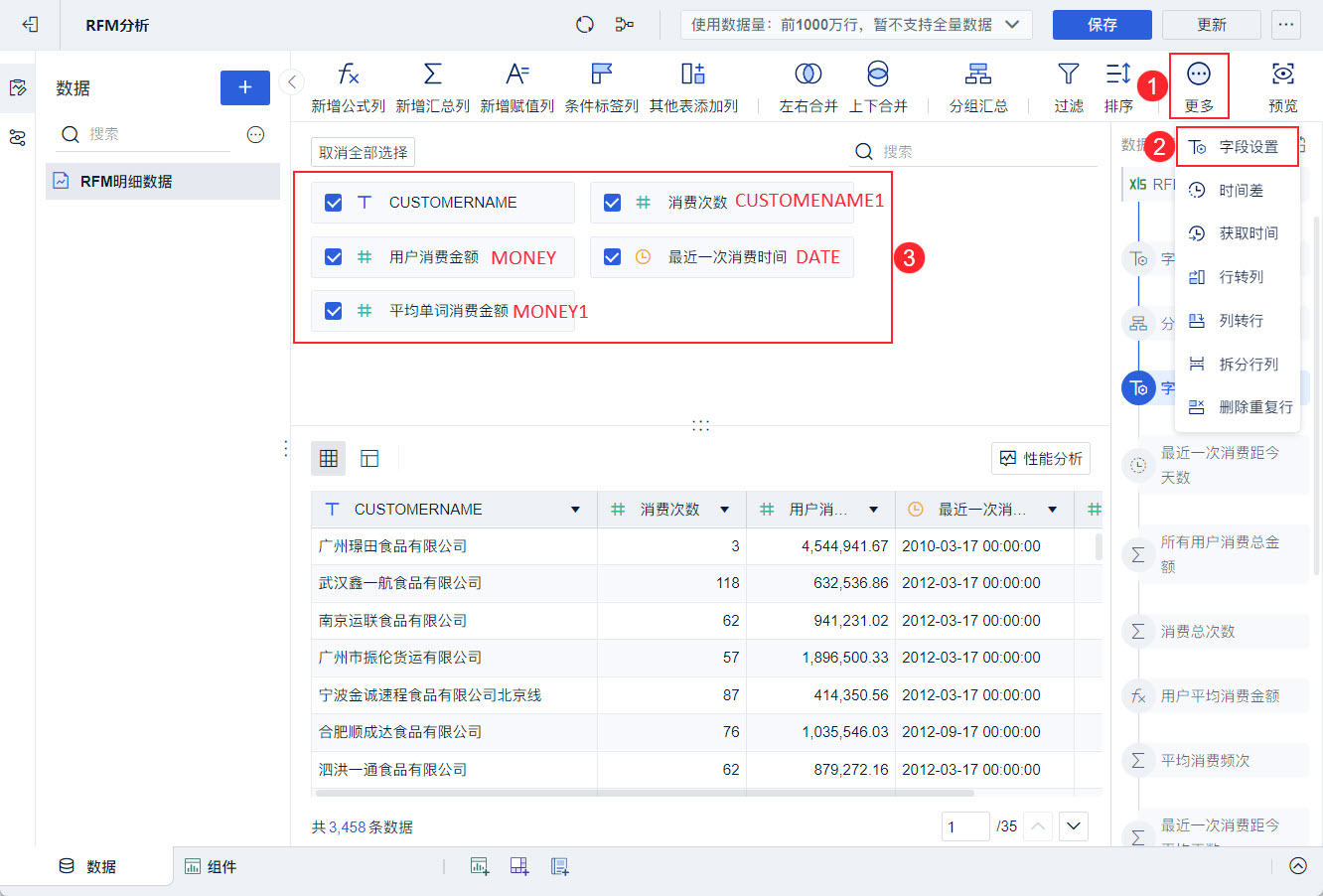Viewport: 1323px width, 896px height.
Task: Click 取消全部选择 button
Action: coord(363,152)
